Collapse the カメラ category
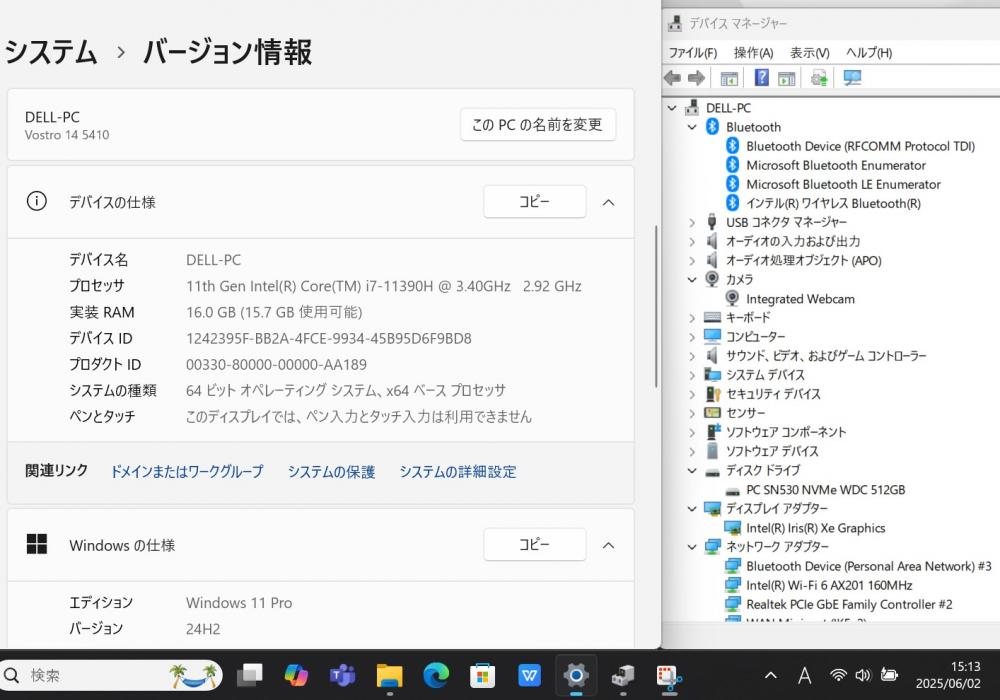 [x=692, y=280]
